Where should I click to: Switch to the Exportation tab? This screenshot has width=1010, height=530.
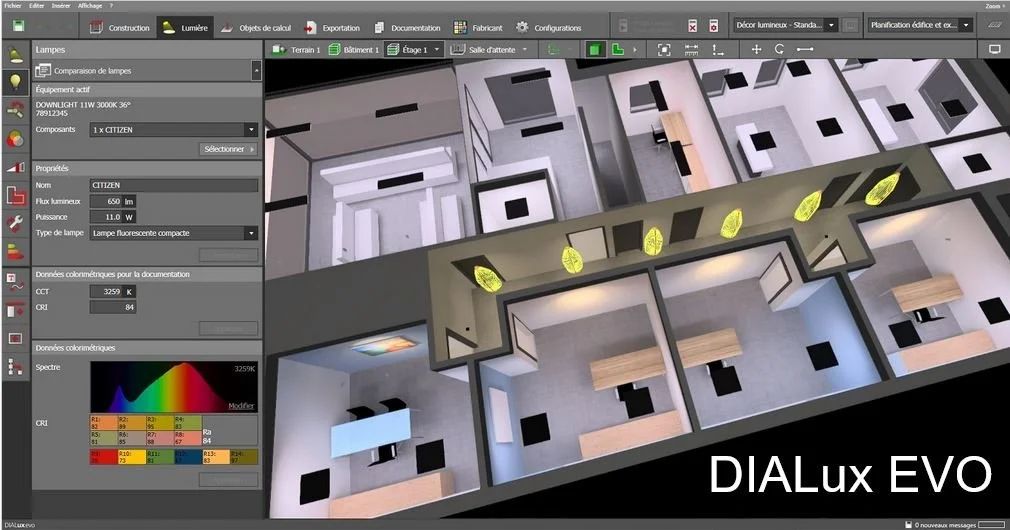click(332, 28)
